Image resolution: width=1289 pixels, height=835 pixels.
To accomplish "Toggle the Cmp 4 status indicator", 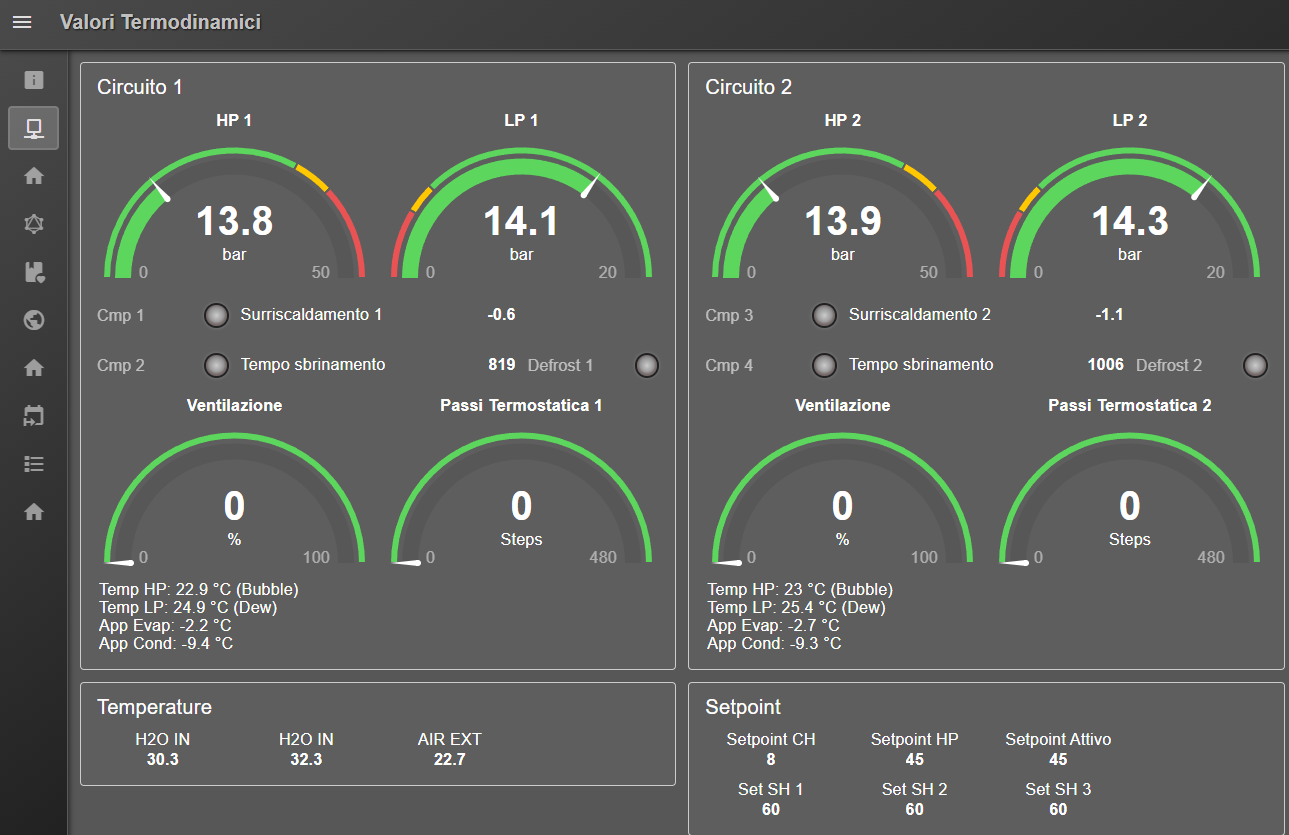I will [x=825, y=366].
